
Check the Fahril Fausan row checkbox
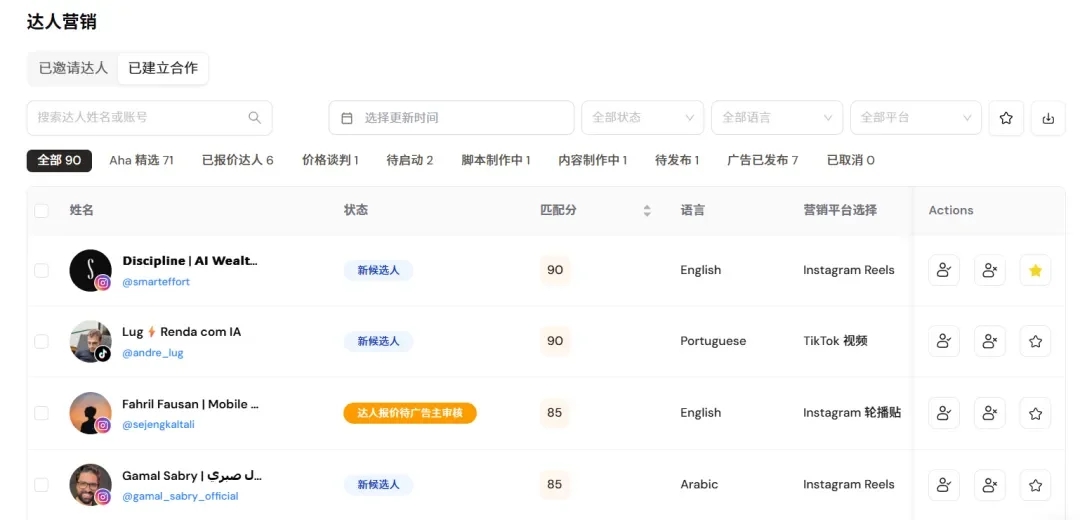(41, 413)
